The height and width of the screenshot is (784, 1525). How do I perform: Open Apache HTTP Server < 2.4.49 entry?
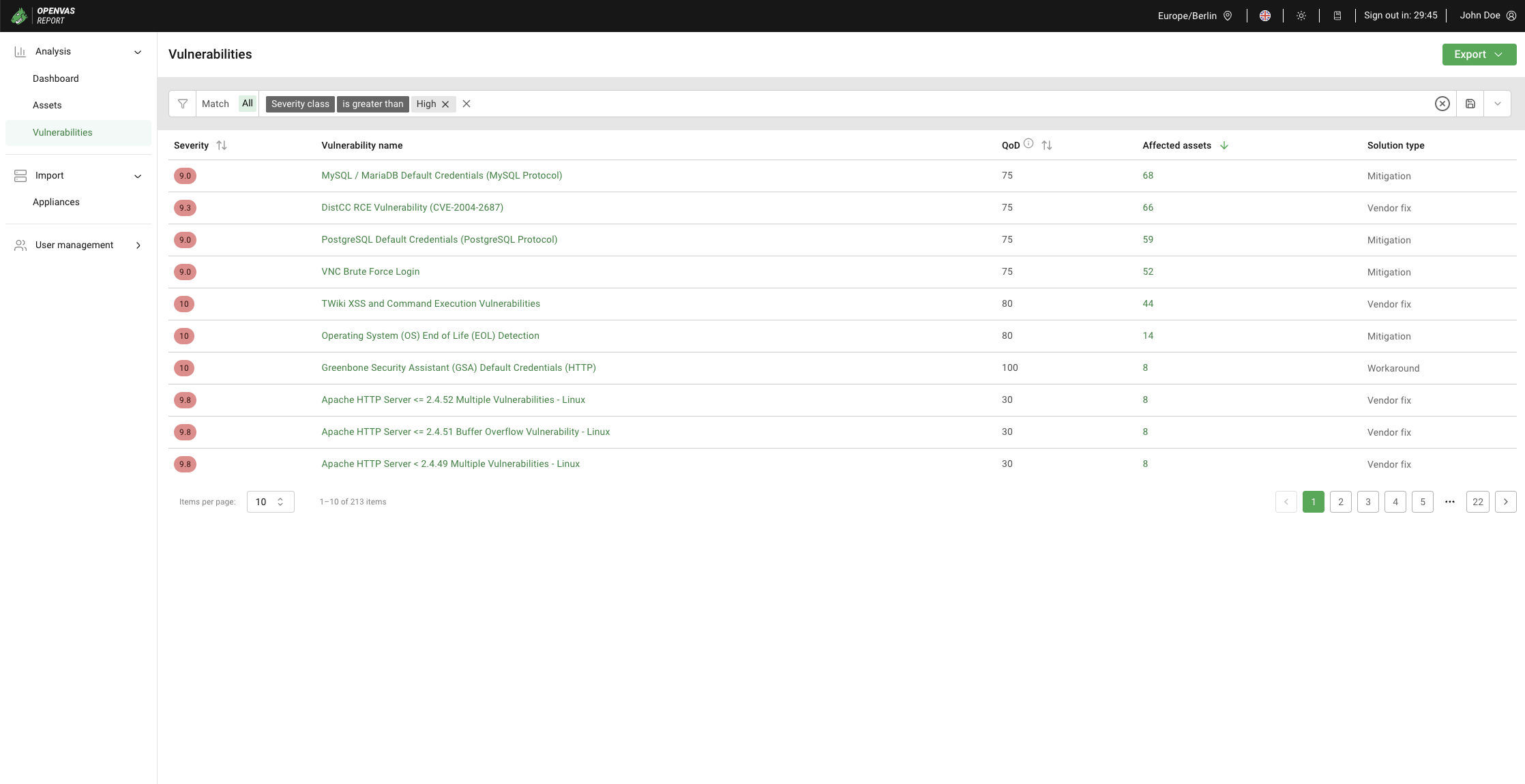[x=450, y=464]
